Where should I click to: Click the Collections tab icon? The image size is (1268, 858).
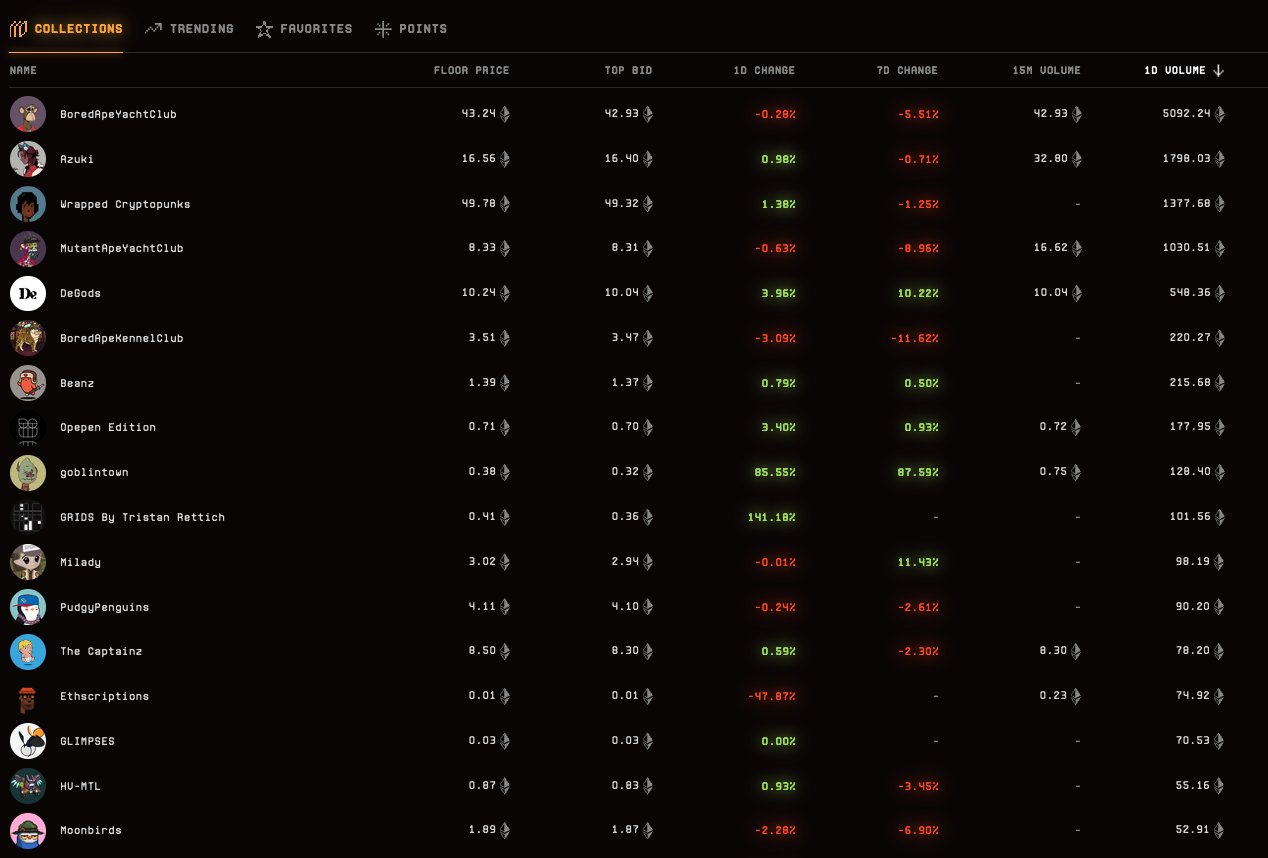pyautogui.click(x=18, y=29)
